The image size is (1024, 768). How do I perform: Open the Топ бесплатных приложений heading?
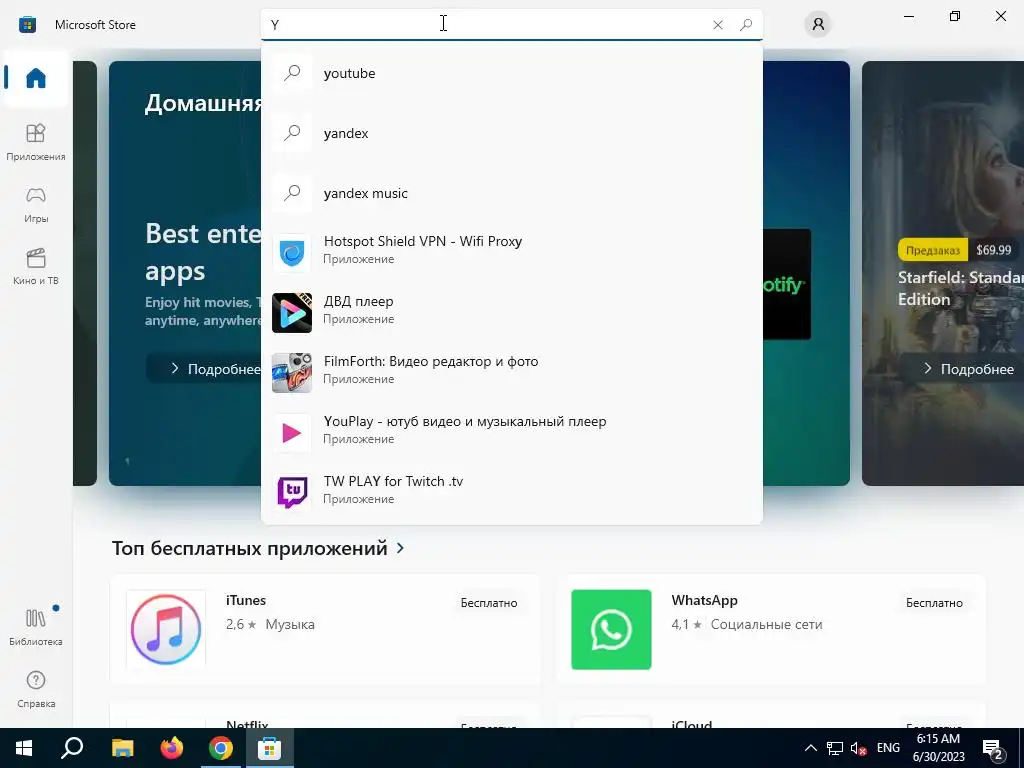[x=249, y=548]
